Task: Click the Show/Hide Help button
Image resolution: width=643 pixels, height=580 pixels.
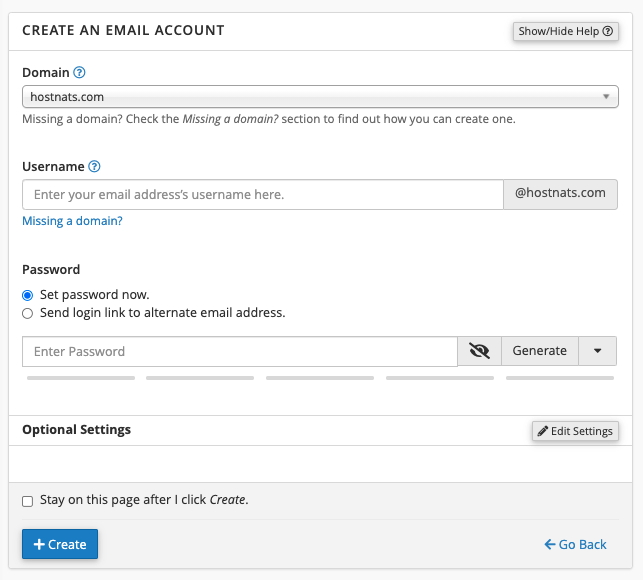Action: click(565, 31)
